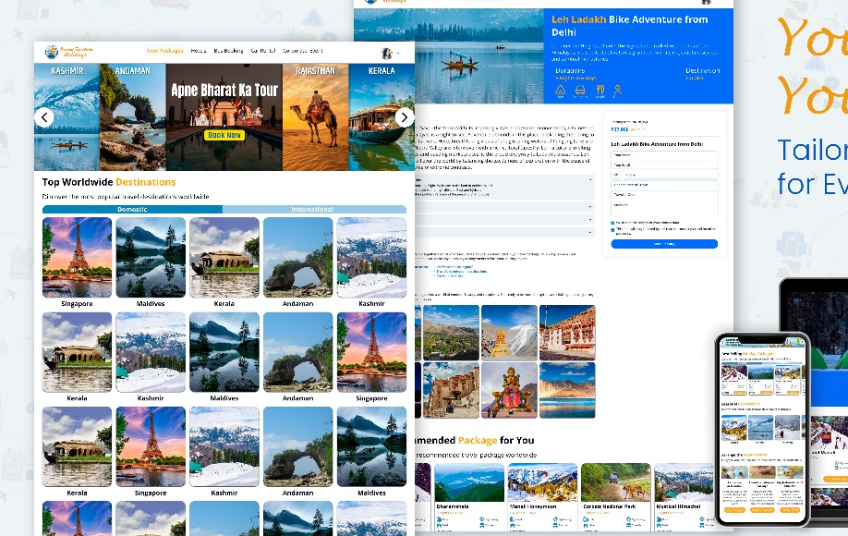Click the Your Name input field
Viewport: 848px width, 536px height.
(664, 155)
